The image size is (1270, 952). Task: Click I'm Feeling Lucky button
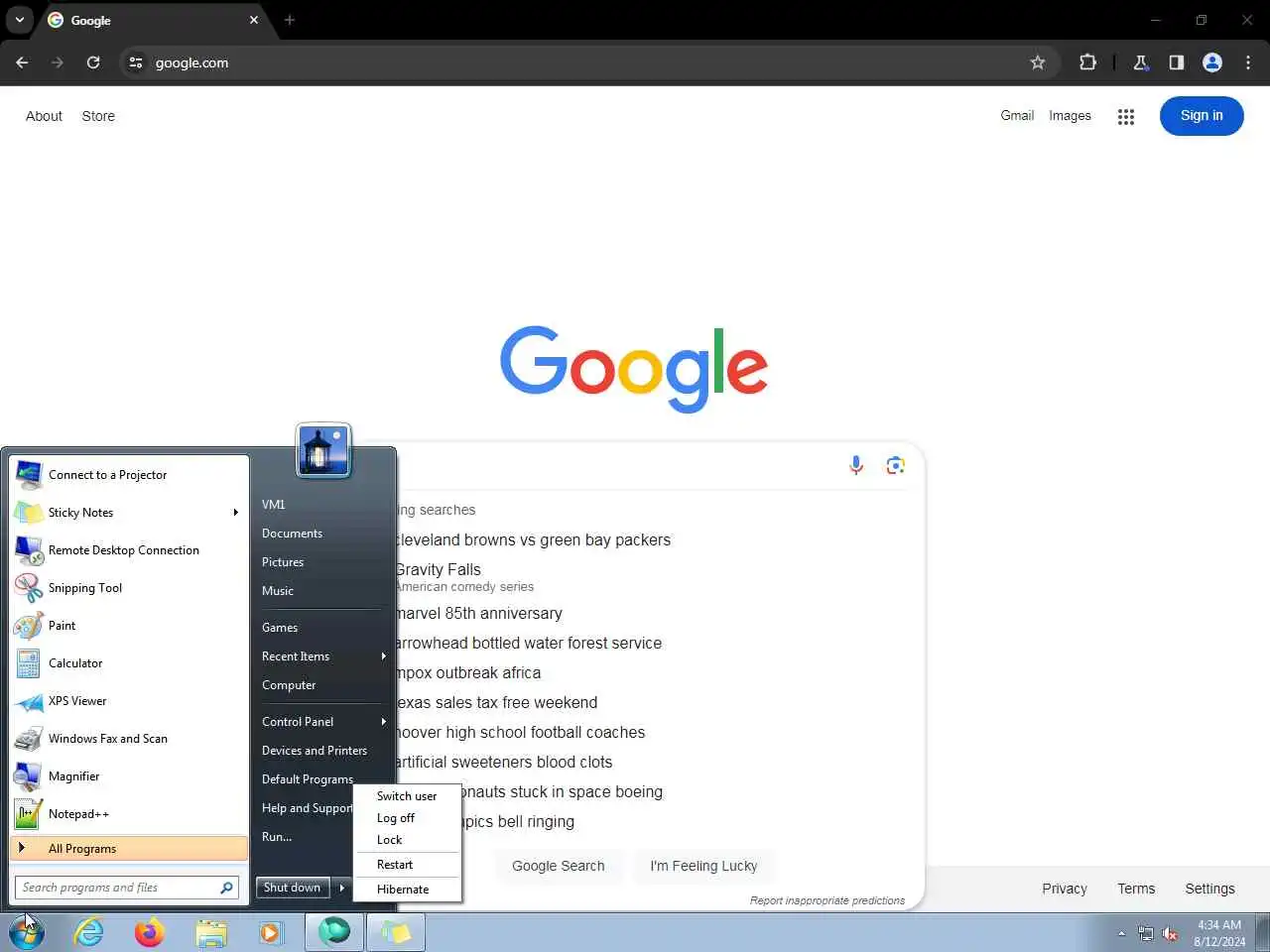(703, 866)
